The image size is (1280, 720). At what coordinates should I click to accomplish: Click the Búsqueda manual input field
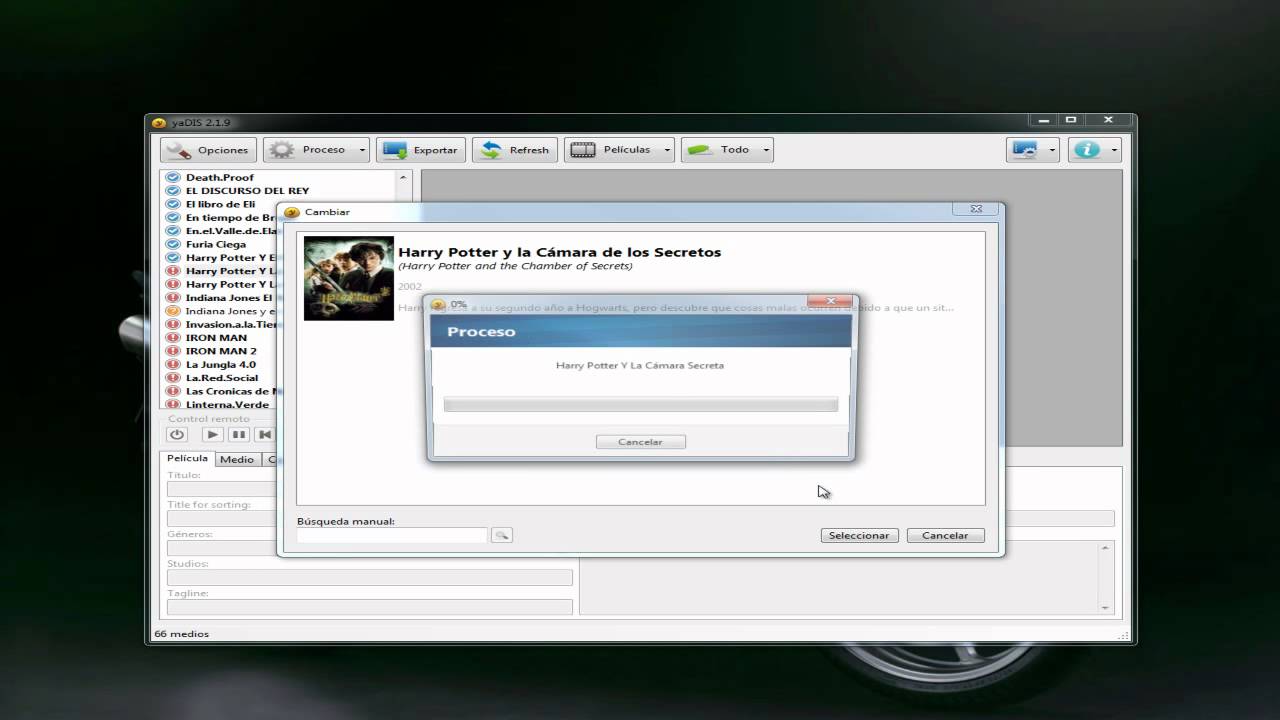[x=392, y=535]
